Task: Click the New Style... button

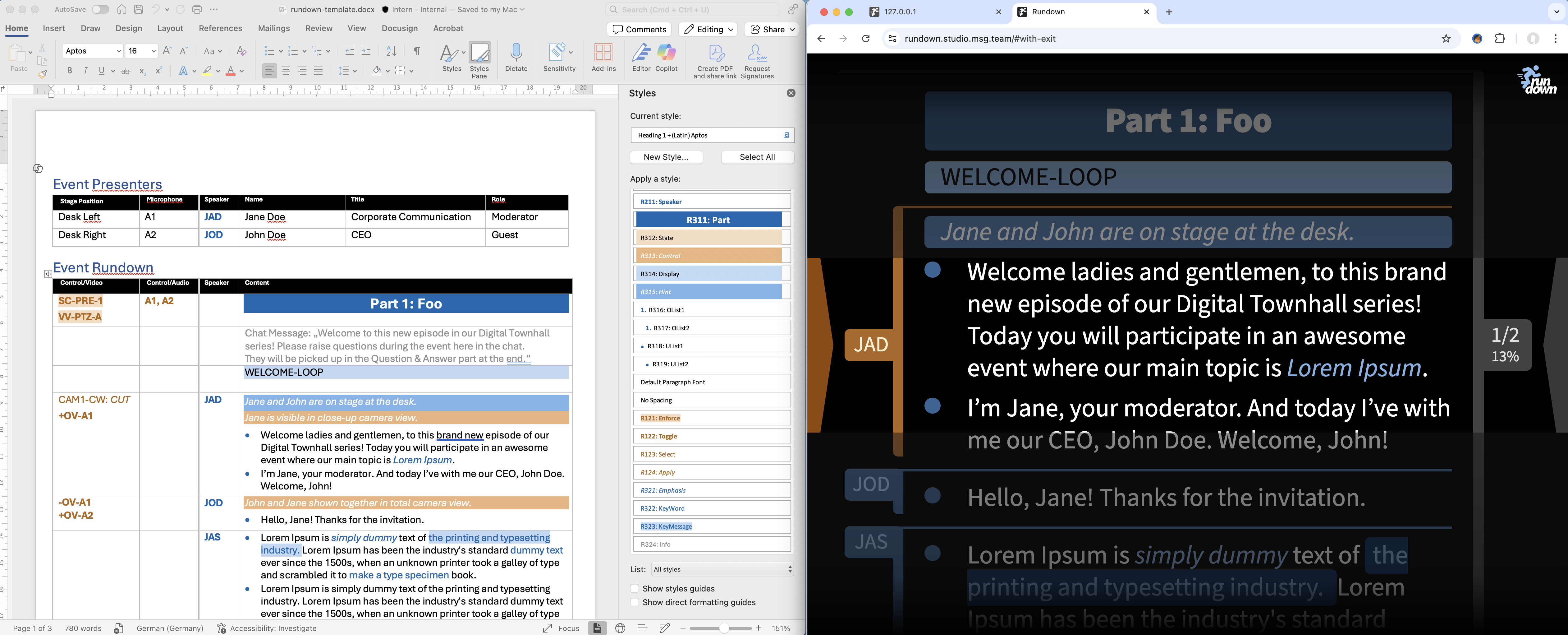Action: (666, 157)
